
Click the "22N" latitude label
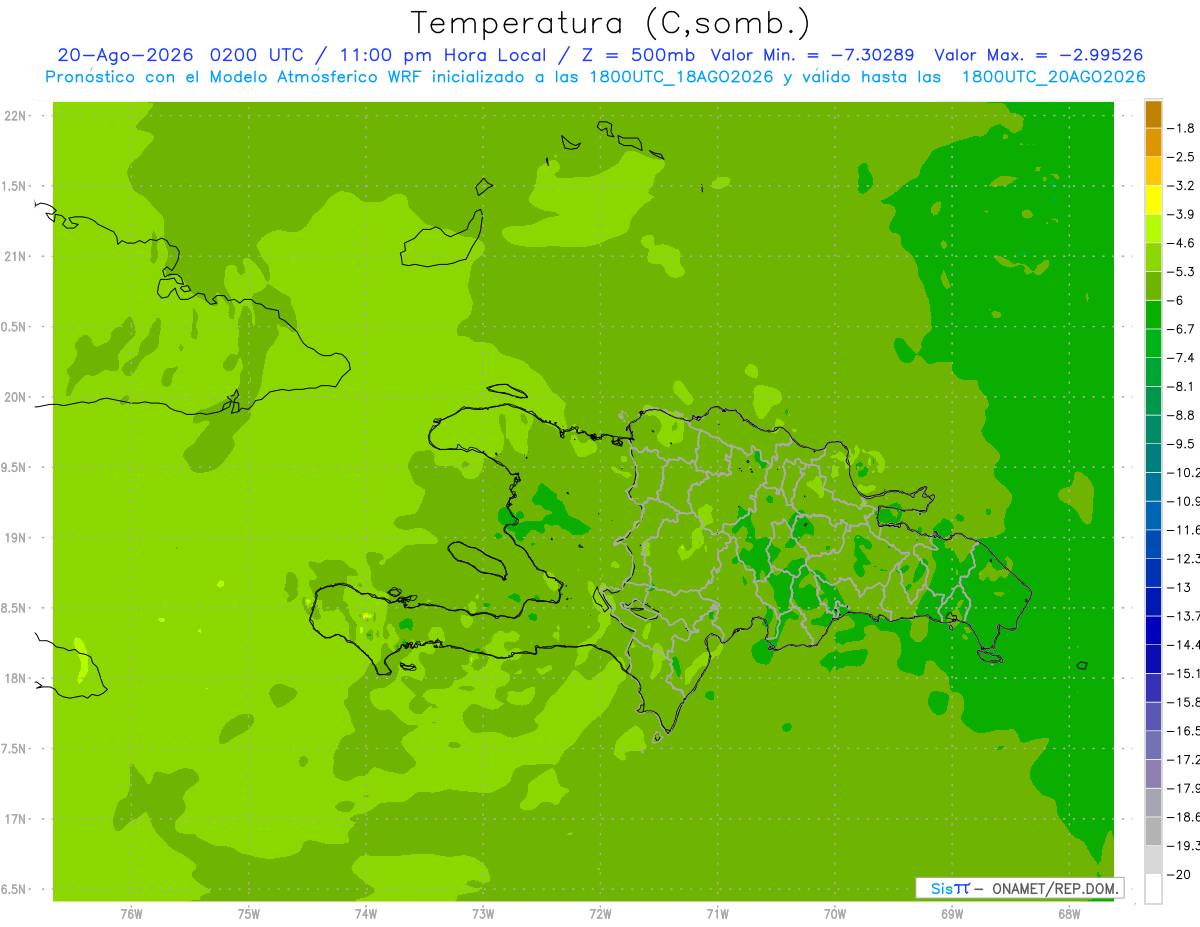pos(16,116)
